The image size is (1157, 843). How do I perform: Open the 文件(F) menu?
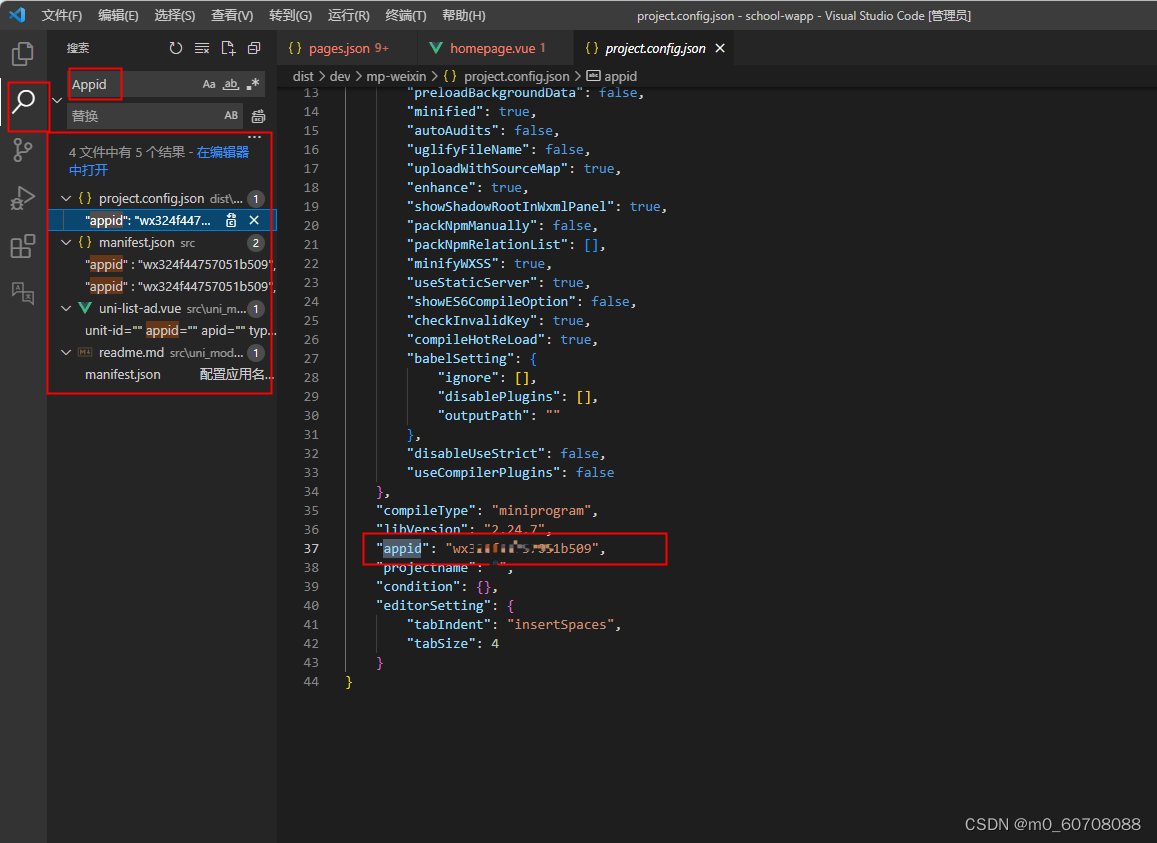point(61,15)
